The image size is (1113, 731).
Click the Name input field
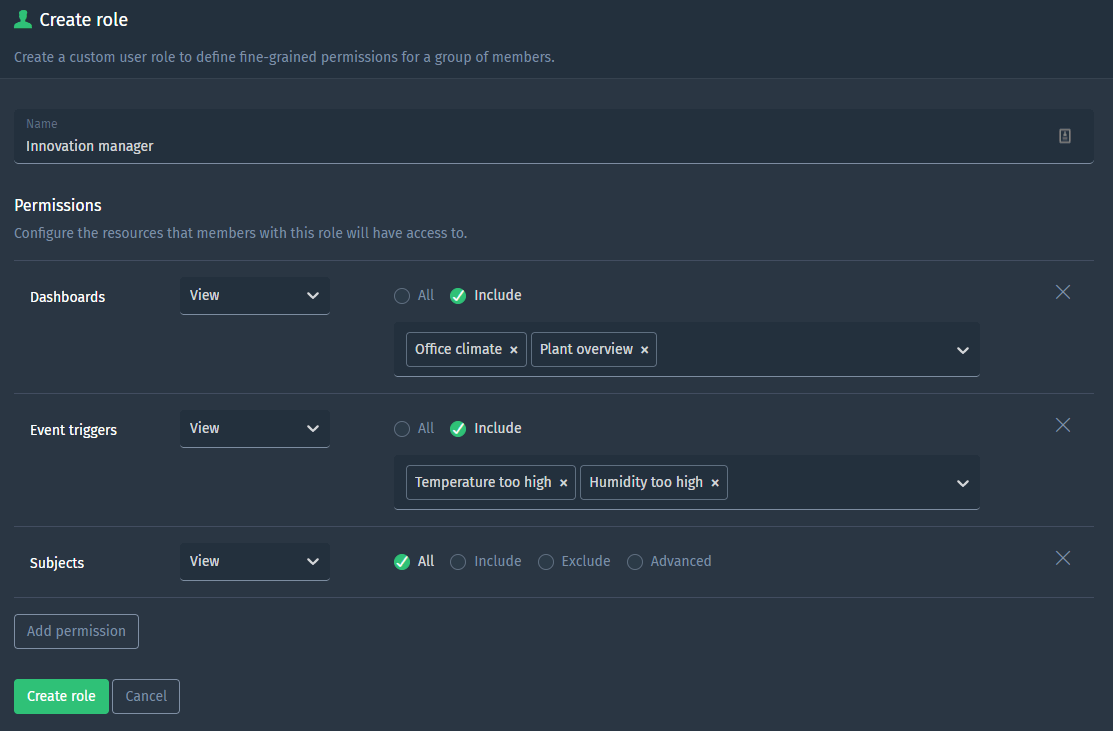click(400, 146)
